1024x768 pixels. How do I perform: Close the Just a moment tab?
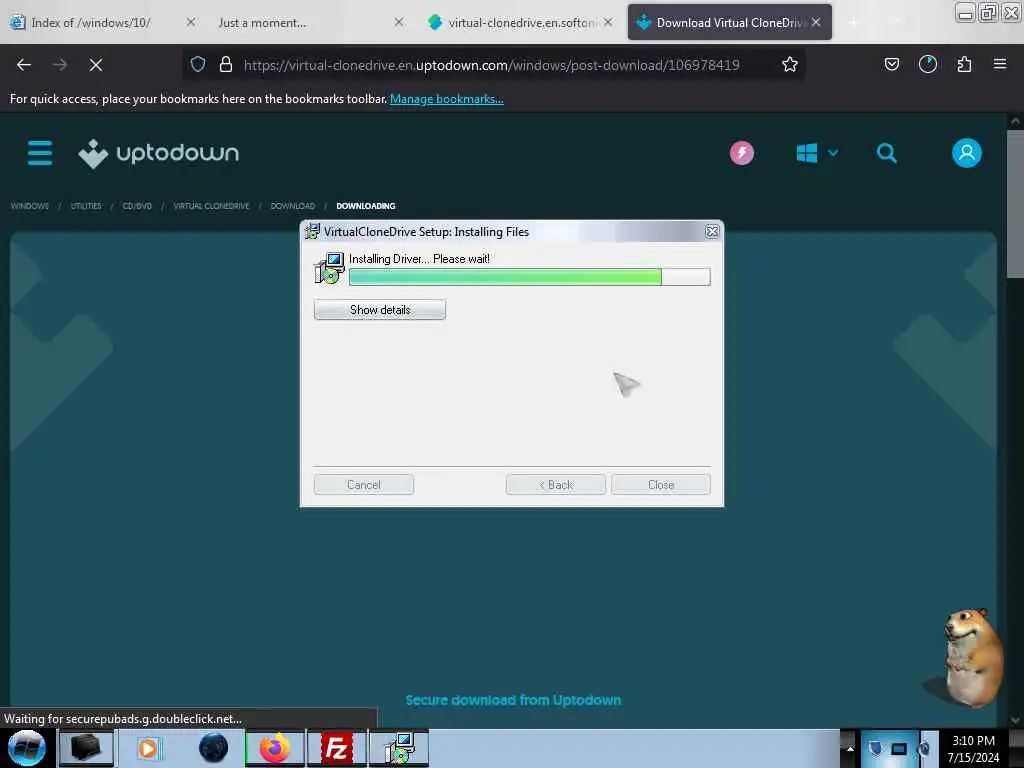398,22
